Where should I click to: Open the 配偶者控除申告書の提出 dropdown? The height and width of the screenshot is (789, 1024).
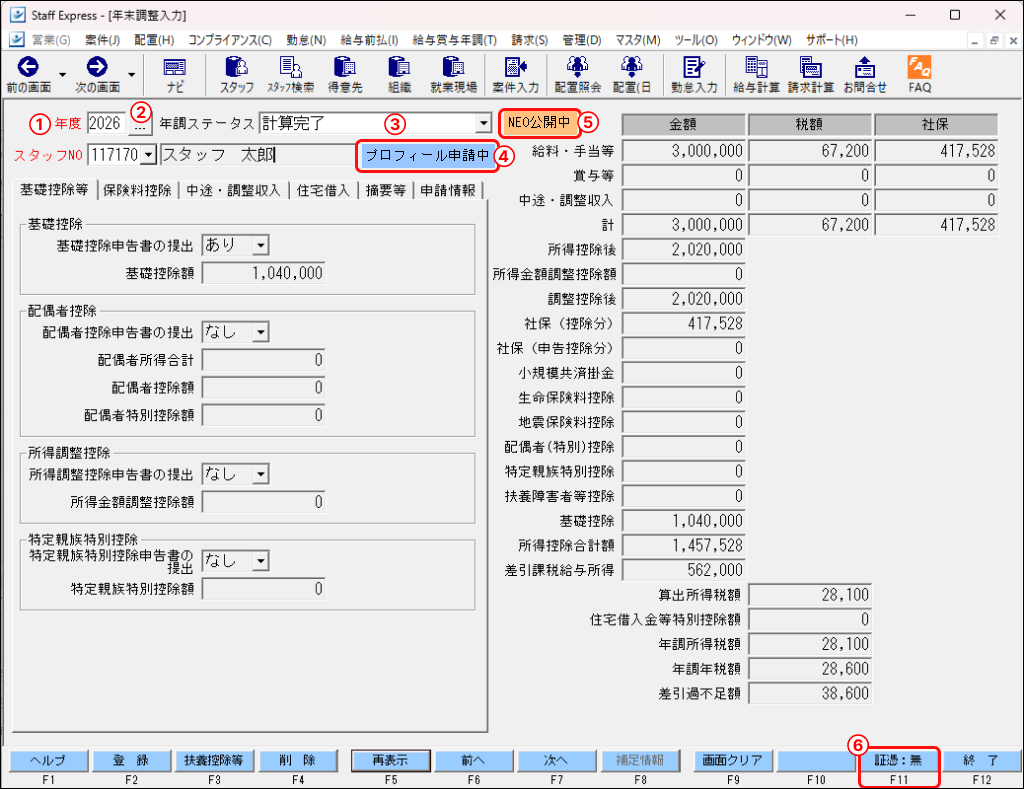[x=261, y=332]
